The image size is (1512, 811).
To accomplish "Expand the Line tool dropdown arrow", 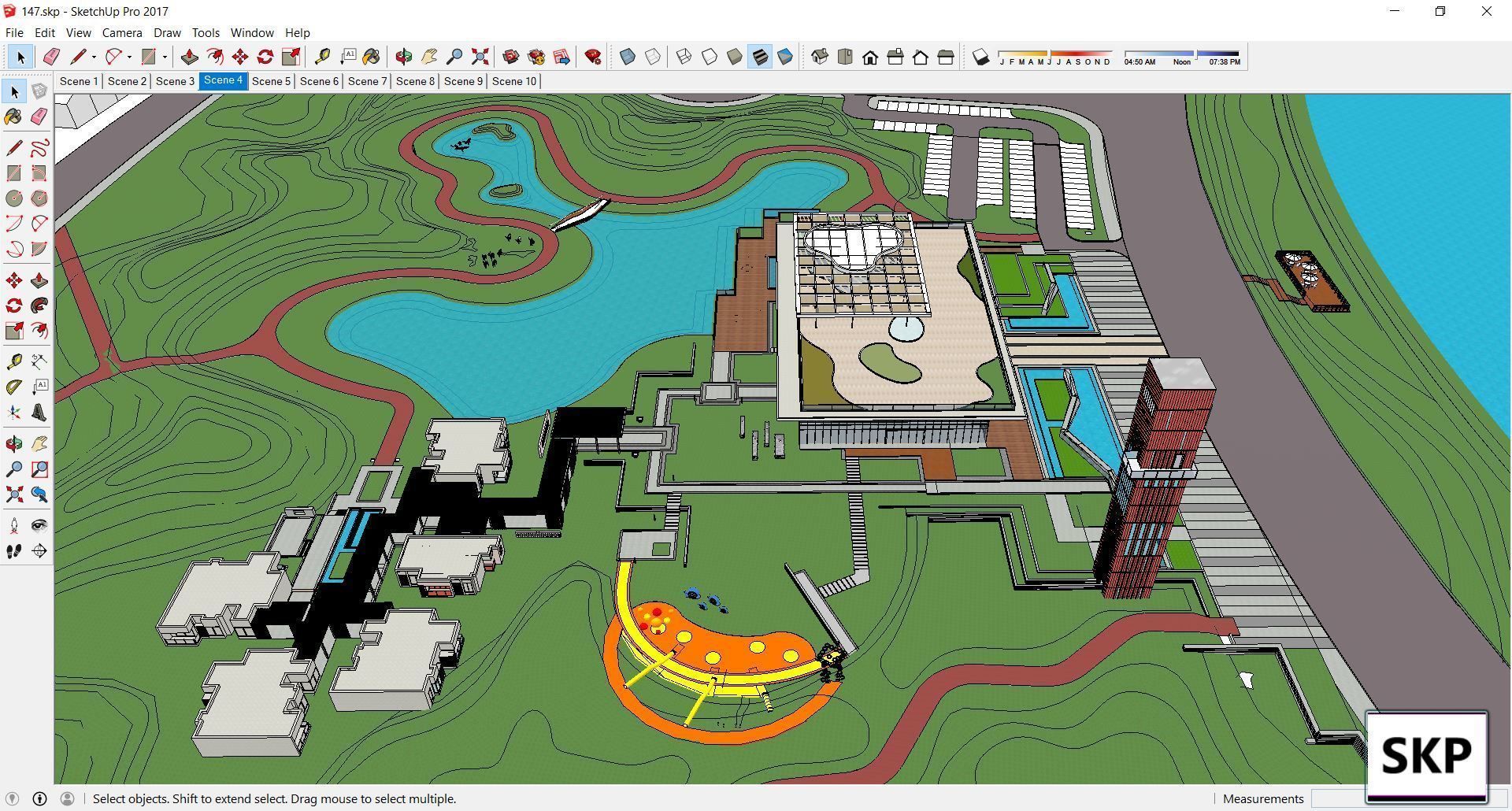I will coord(94,57).
